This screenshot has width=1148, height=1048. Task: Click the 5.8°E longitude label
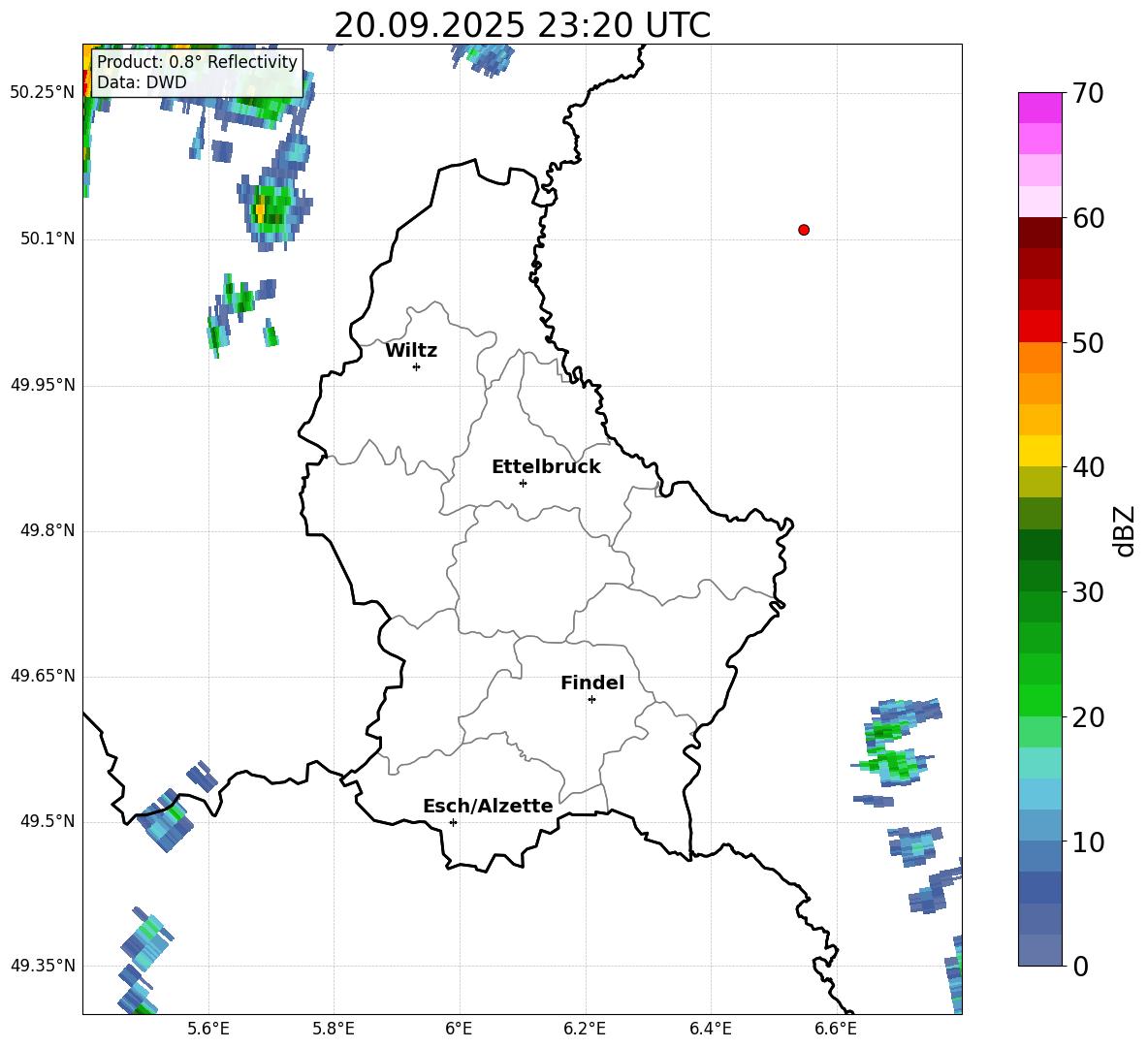pyautogui.click(x=334, y=1029)
